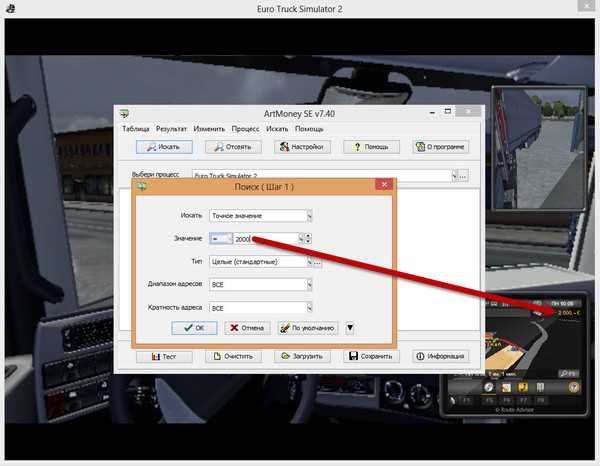Open the Искать menu in menu bar
600x466 pixels.
coord(277,129)
